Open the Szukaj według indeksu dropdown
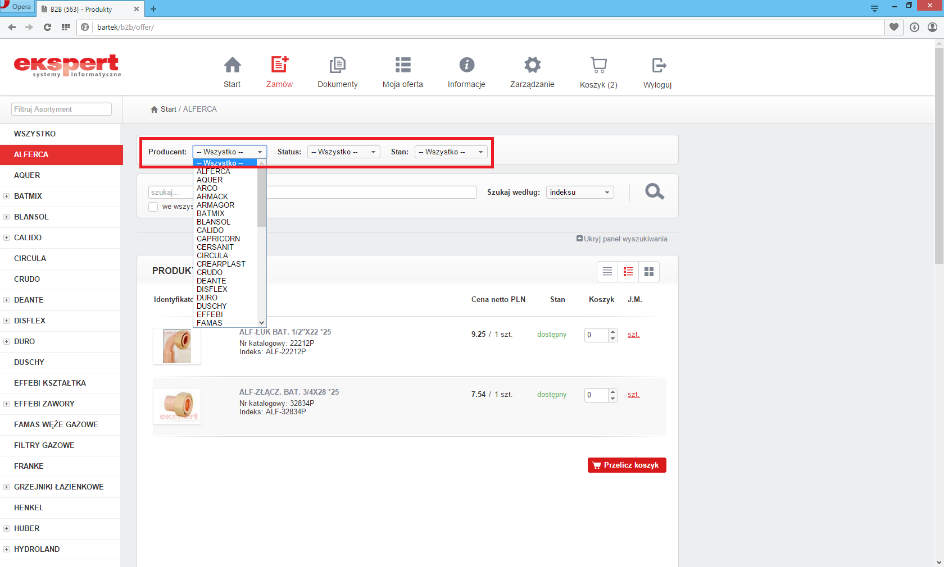Image resolution: width=944 pixels, height=567 pixels. [x=580, y=192]
